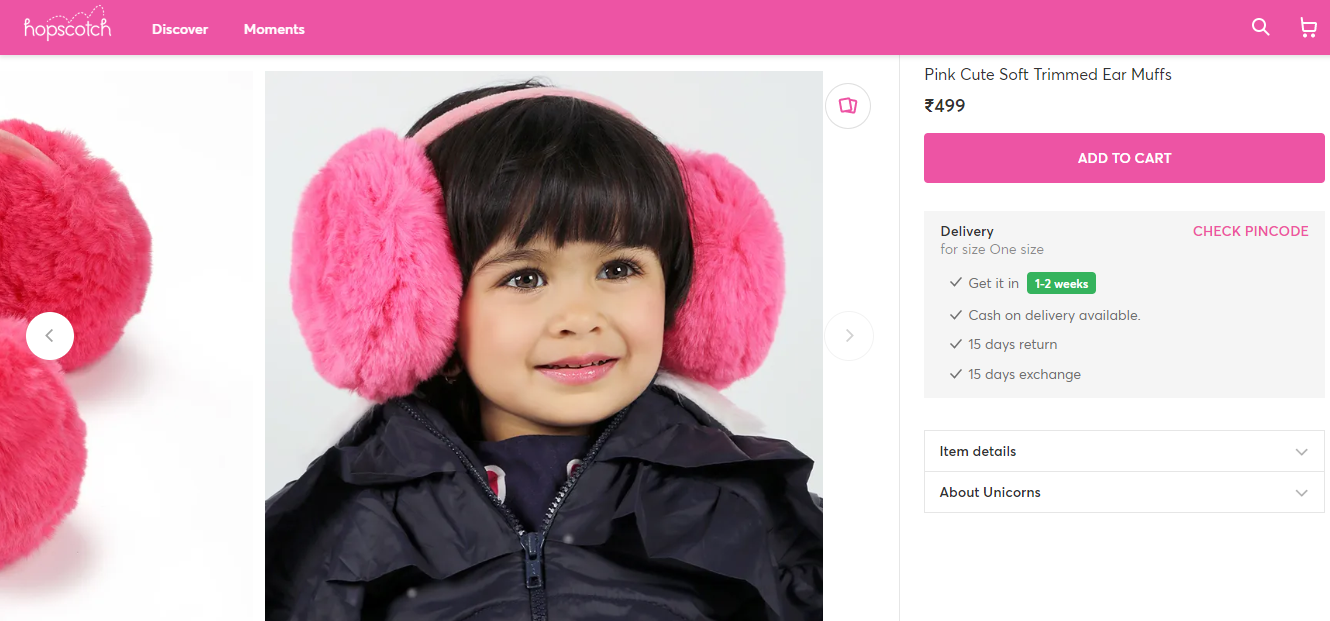Click the product title Pink Cute Soft Trimmed Ear Muffs
This screenshot has width=1330, height=621.
click(1047, 75)
